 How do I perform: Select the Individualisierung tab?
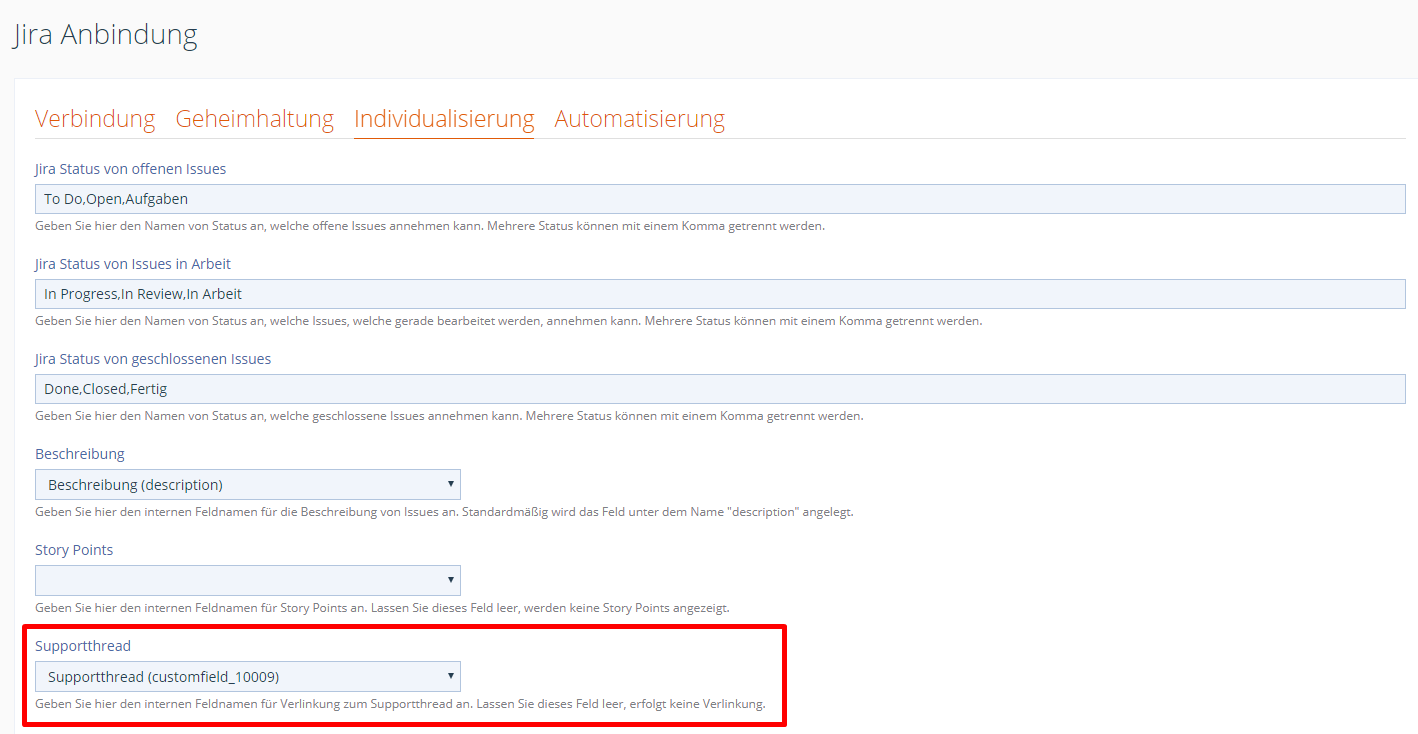pos(444,119)
